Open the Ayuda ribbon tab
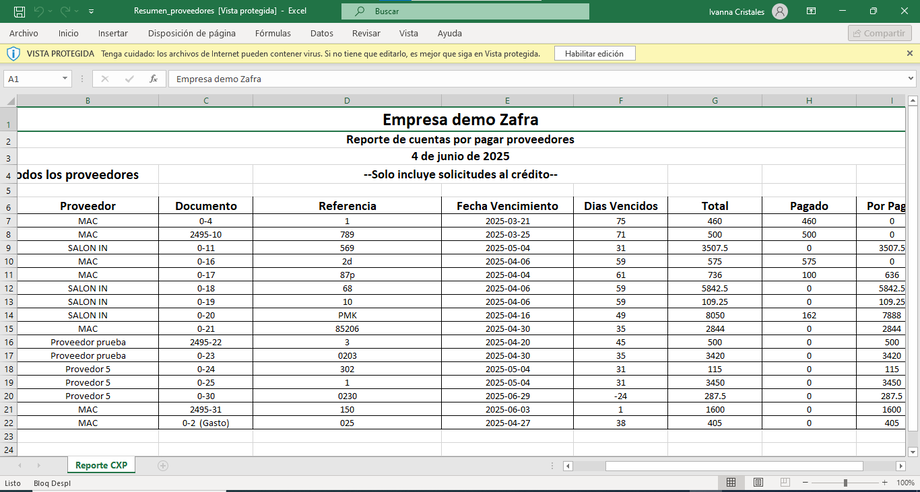The image size is (920, 492). pos(449,33)
